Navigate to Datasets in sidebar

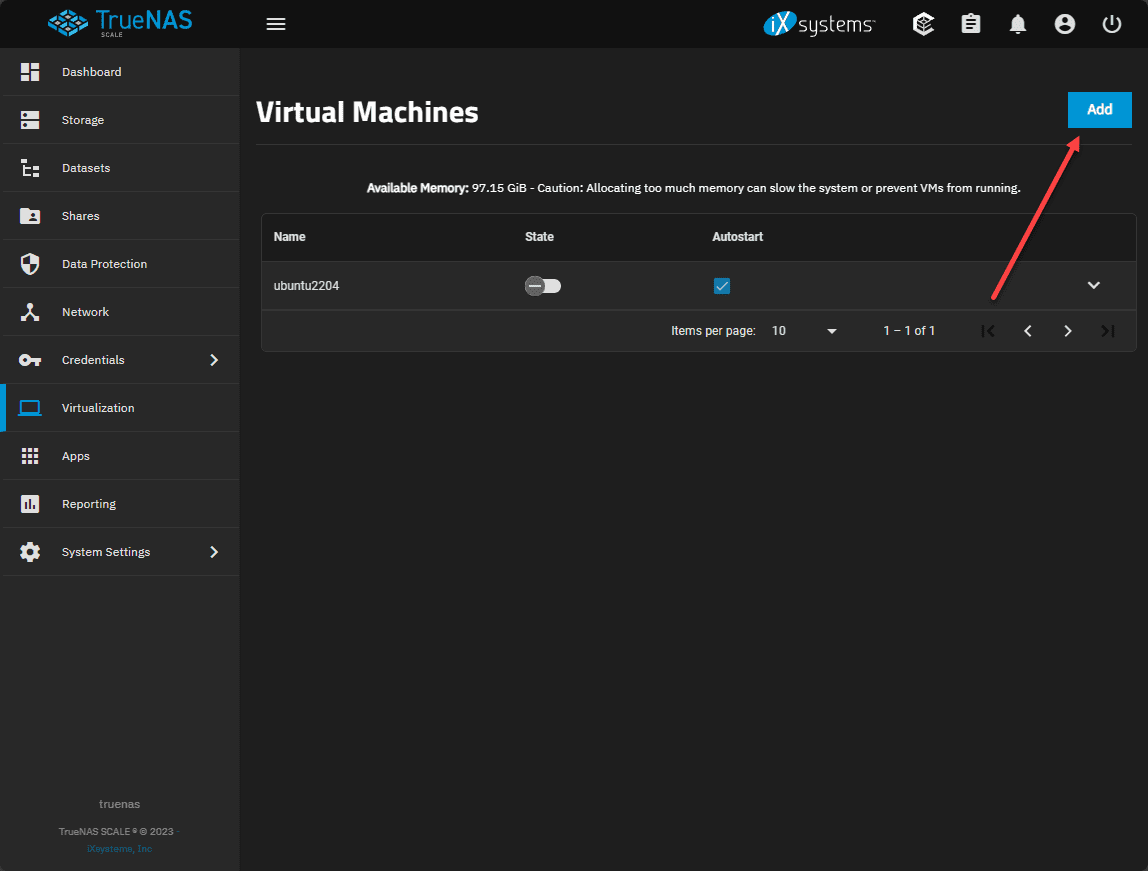tap(86, 168)
